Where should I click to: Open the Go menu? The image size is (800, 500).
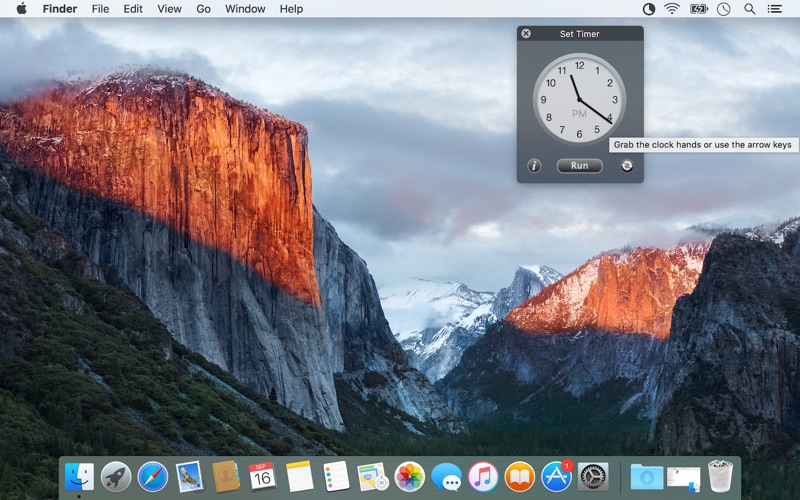tap(203, 9)
